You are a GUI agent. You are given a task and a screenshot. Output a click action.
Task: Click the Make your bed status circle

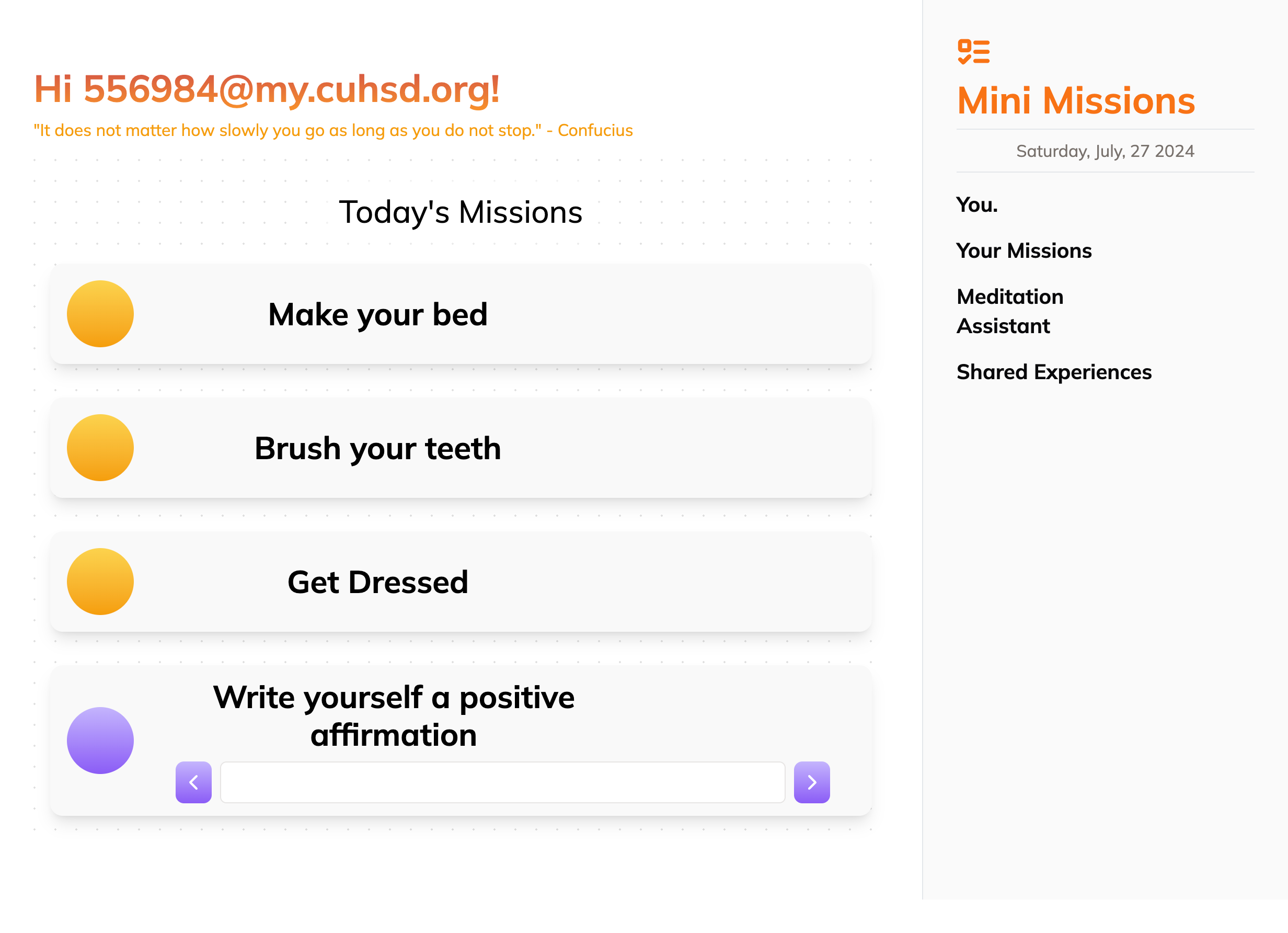[100, 314]
